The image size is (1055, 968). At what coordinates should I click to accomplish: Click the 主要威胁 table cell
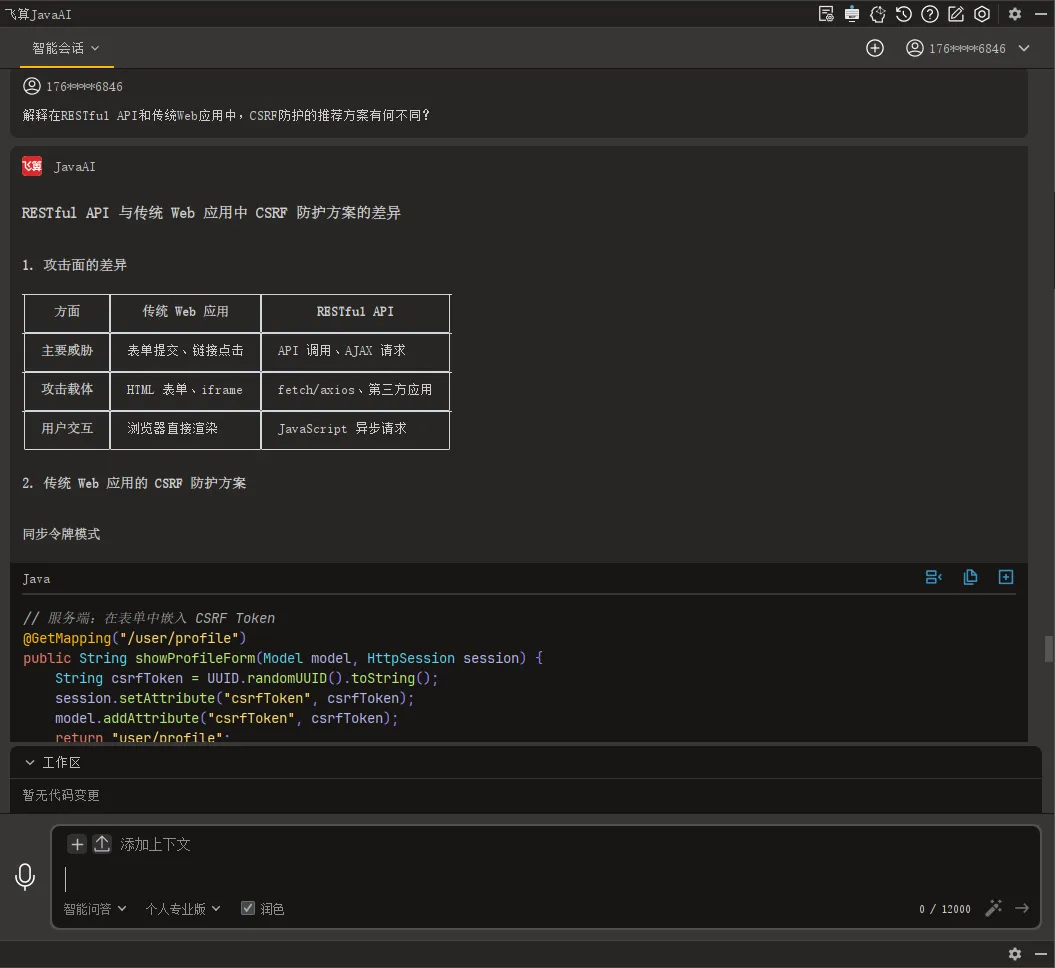pos(67,350)
